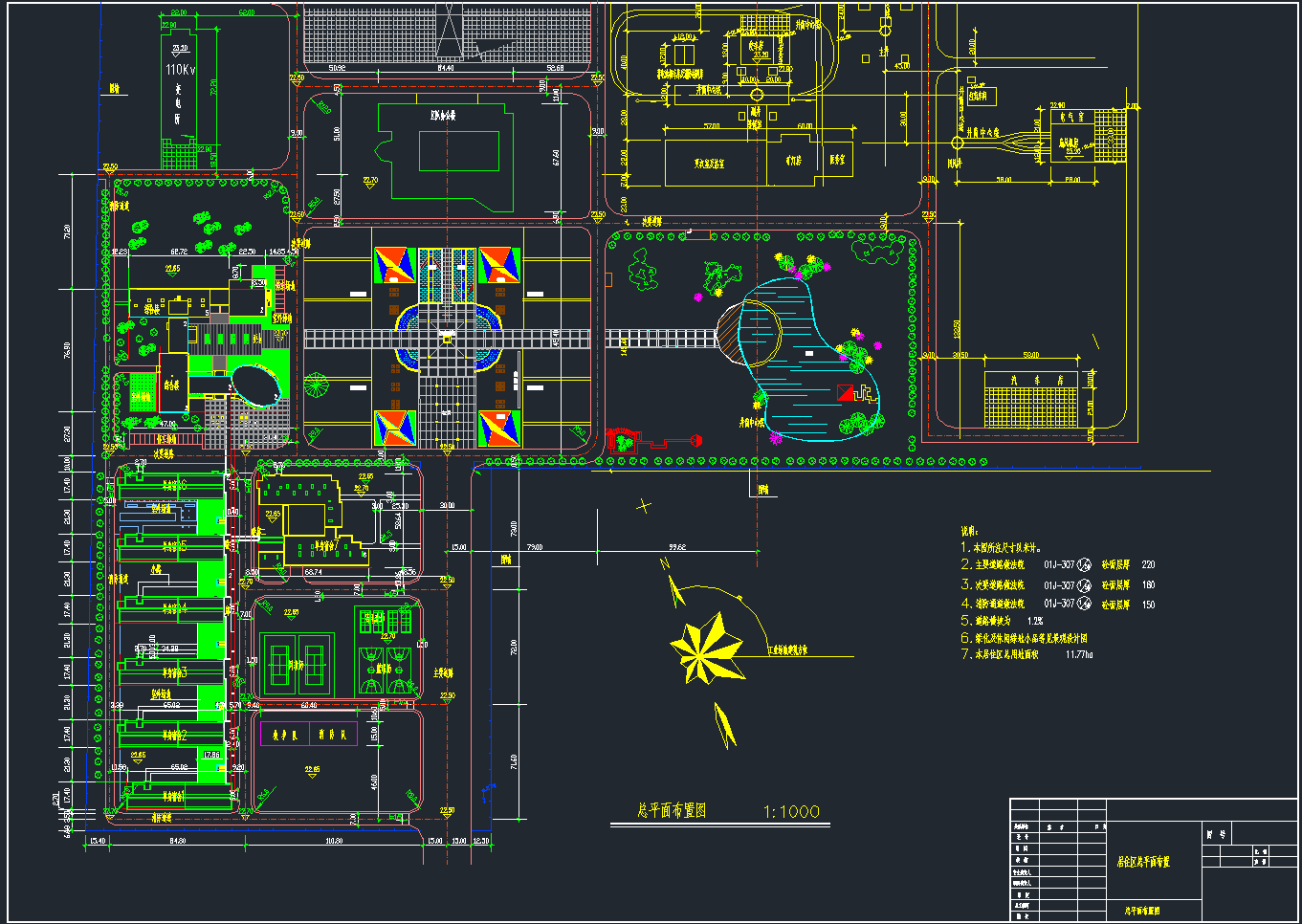
Task: Select the round tree symbol left of plaza
Action: [316, 386]
